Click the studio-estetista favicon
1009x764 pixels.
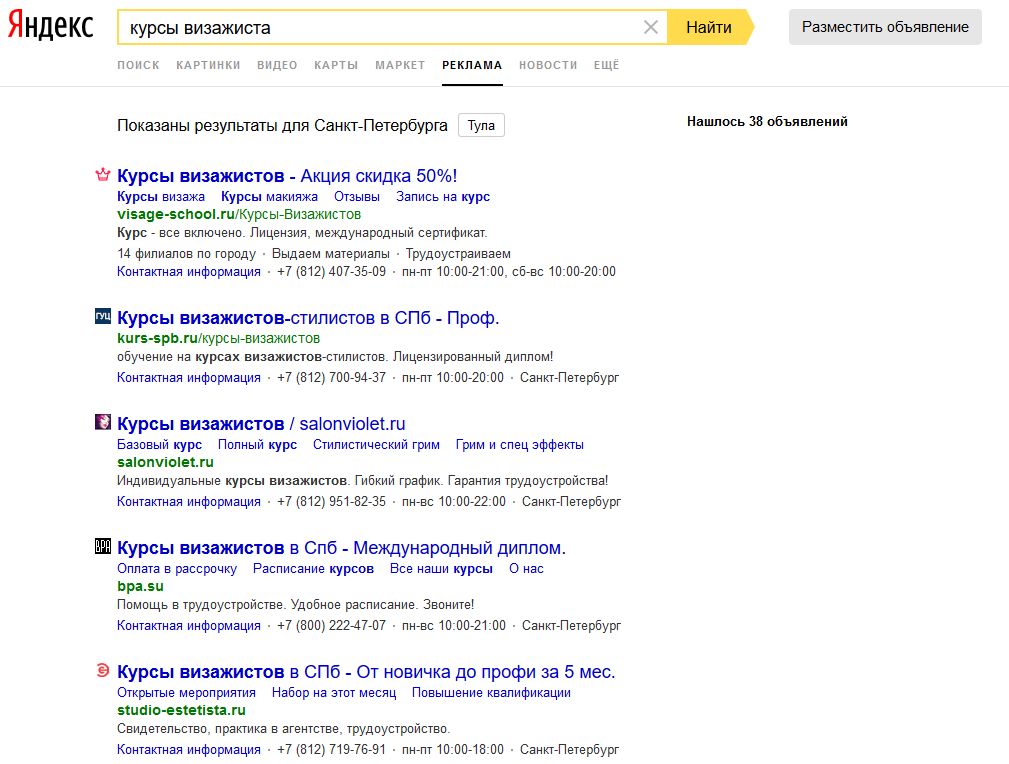103,671
